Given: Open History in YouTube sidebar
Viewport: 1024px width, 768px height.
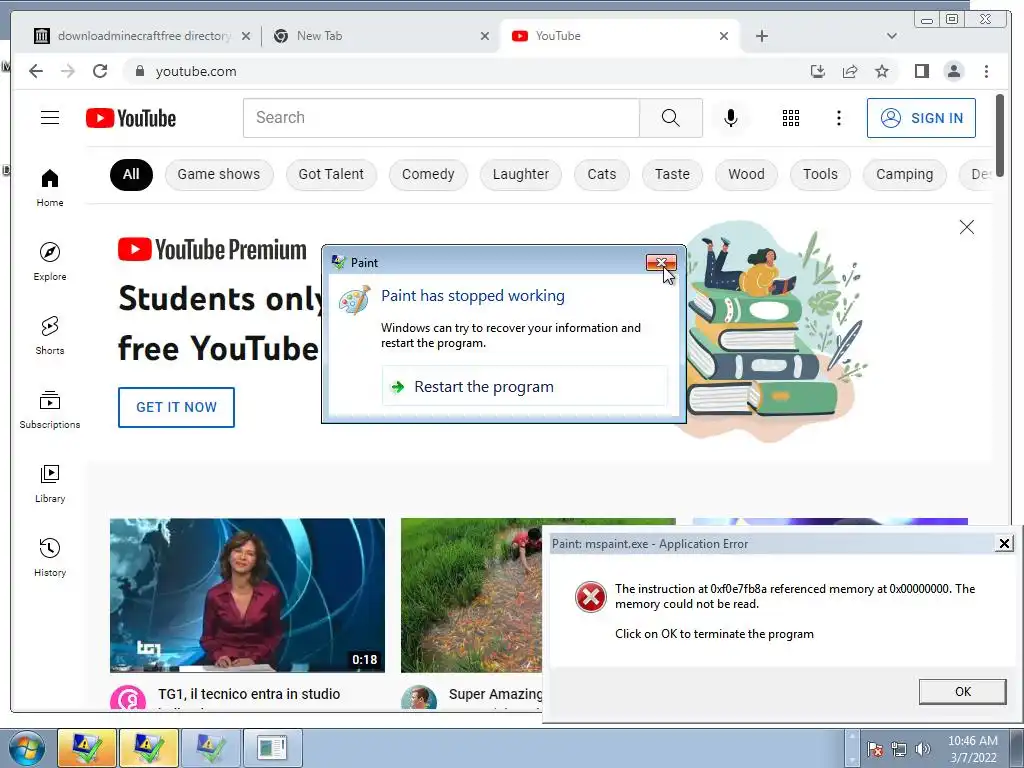Looking at the screenshot, I should (50, 557).
